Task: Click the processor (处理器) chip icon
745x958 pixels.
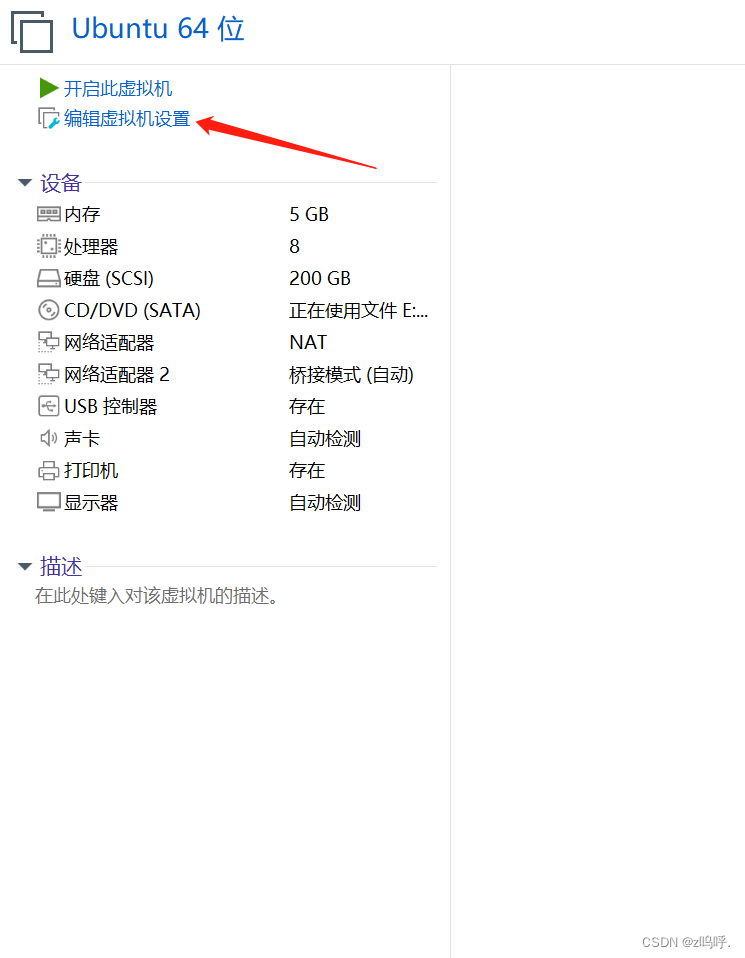Action: click(49, 246)
